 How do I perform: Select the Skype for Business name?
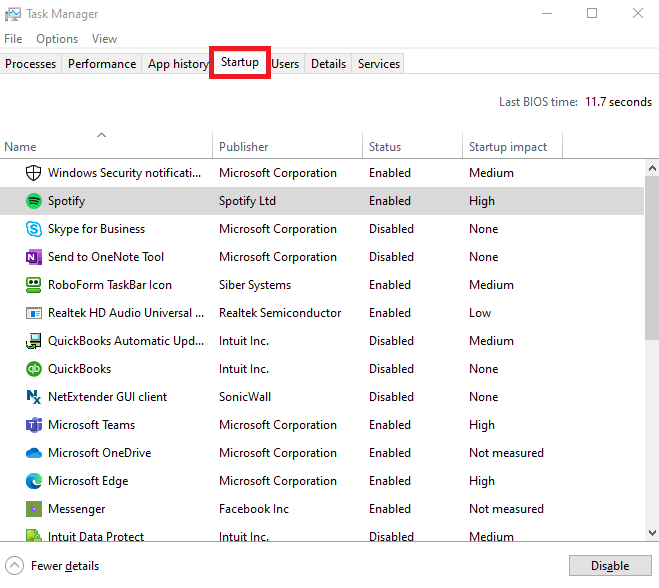(96, 229)
